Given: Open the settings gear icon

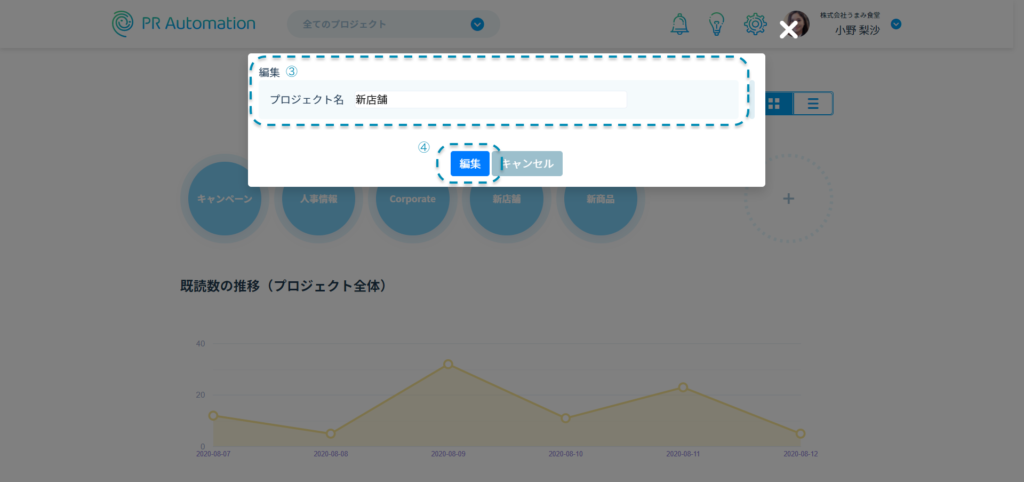Looking at the screenshot, I should point(755,24).
